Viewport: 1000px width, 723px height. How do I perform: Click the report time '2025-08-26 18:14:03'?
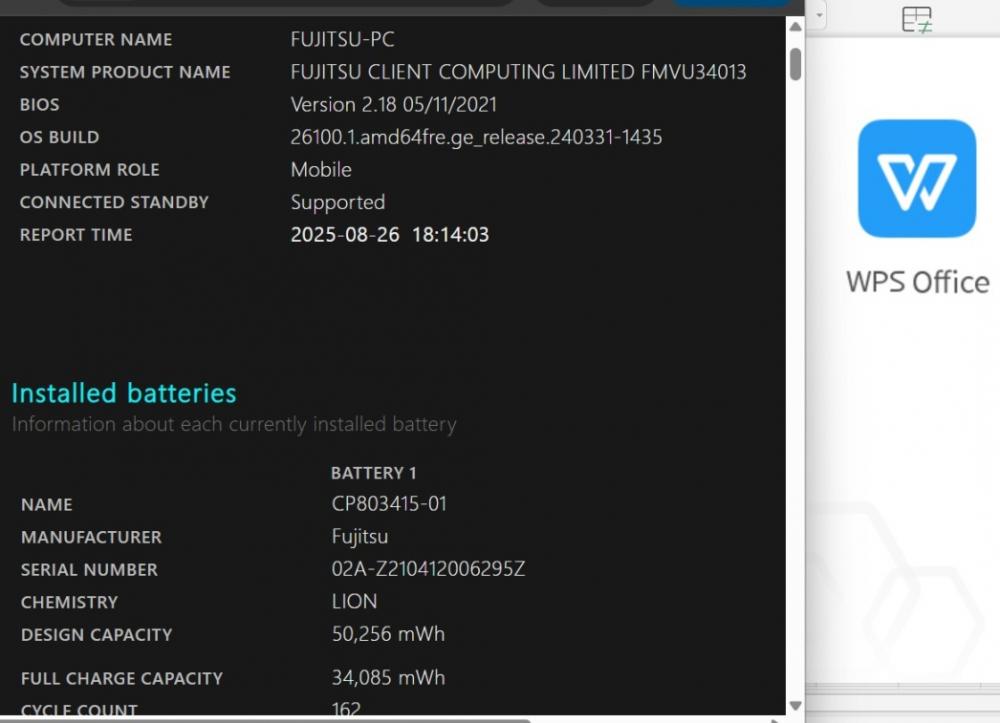click(390, 235)
